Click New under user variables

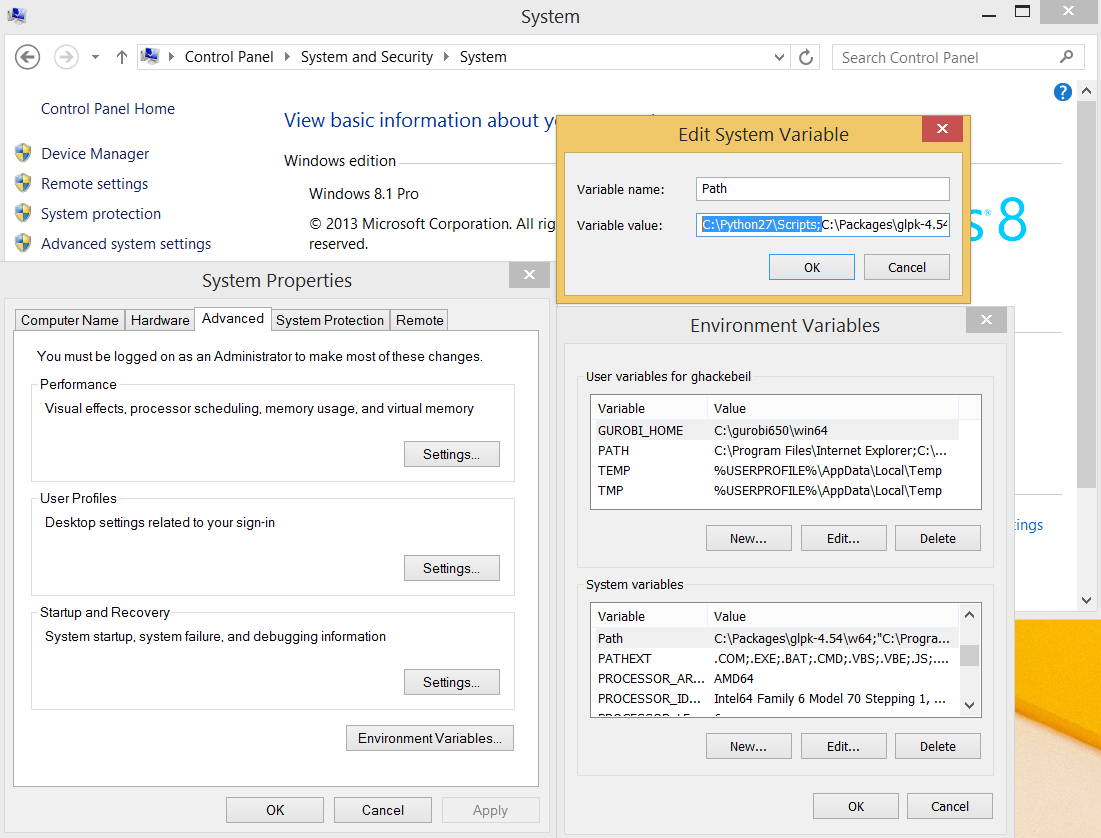(749, 539)
